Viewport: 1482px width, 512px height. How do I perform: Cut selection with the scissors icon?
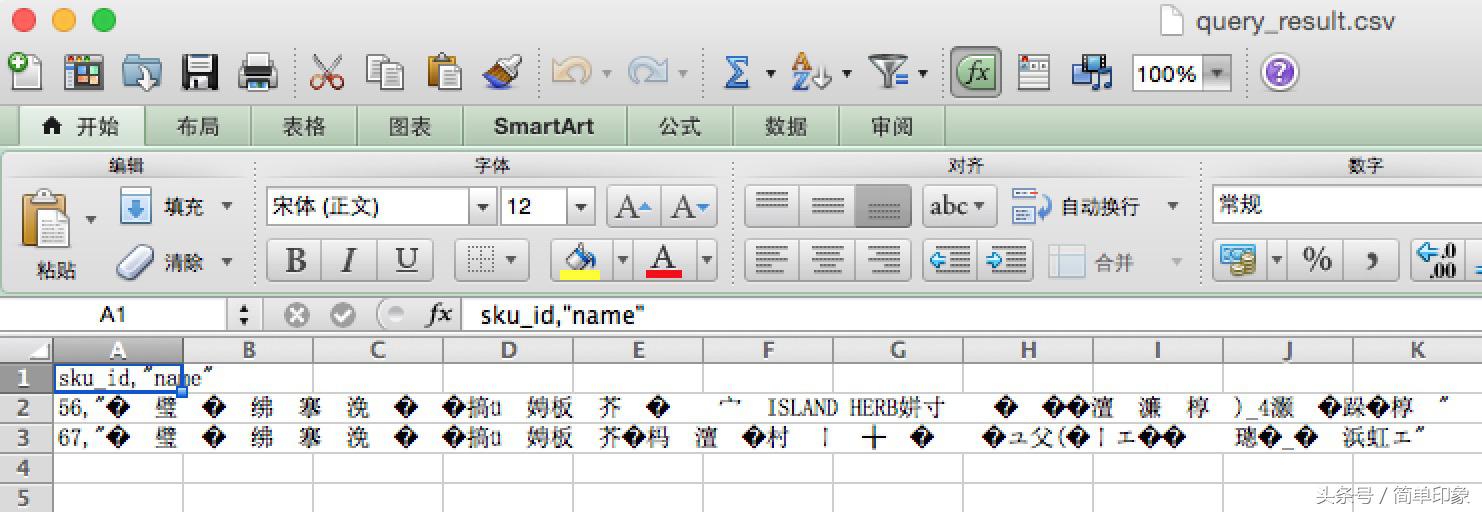click(327, 73)
